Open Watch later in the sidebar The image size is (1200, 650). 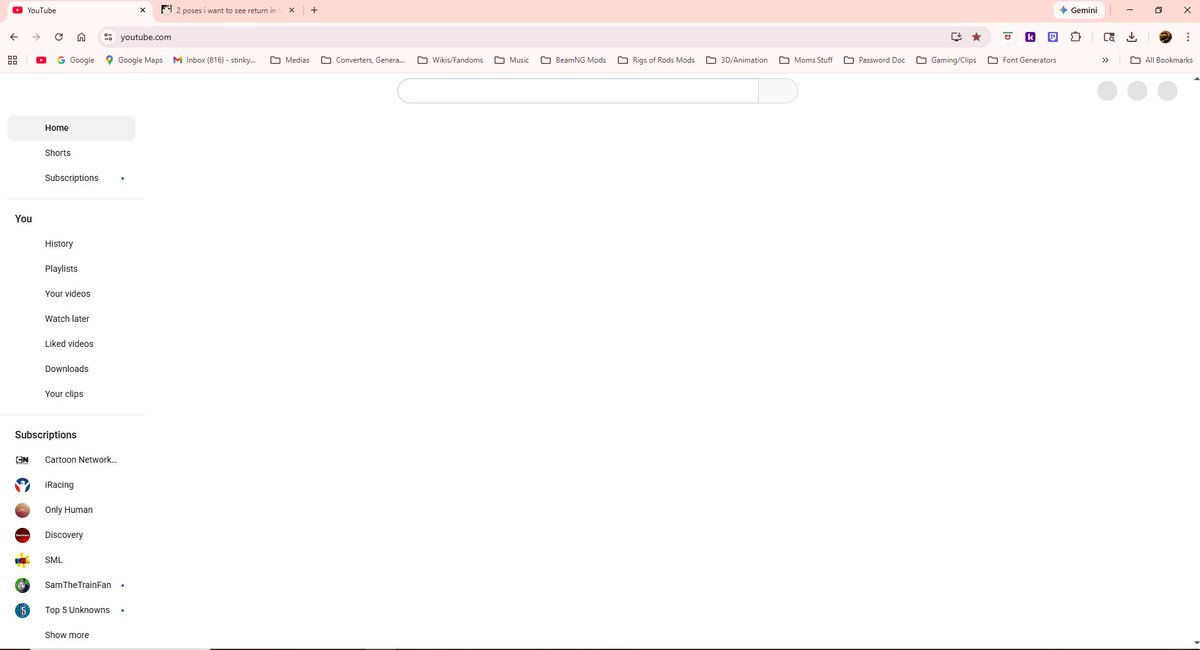point(71,319)
